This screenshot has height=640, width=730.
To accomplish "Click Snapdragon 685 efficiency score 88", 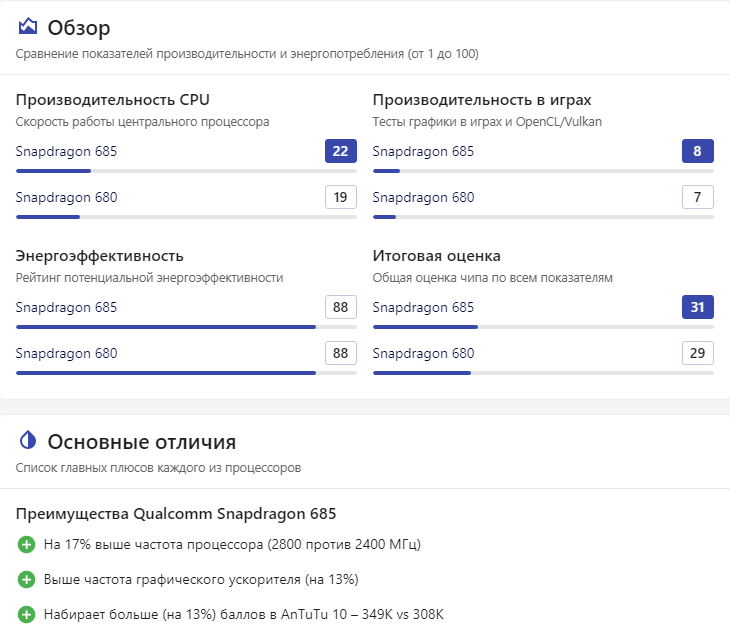I will 341,307.
